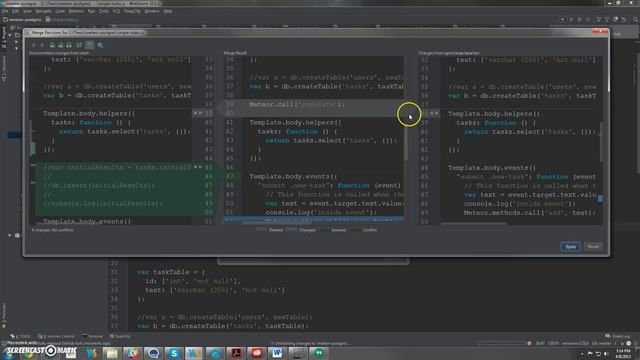Image resolution: width=640 pixels, height=360 pixels.
Task: Open the Favorites side tool tab
Action: pyautogui.click(x=4, y=315)
